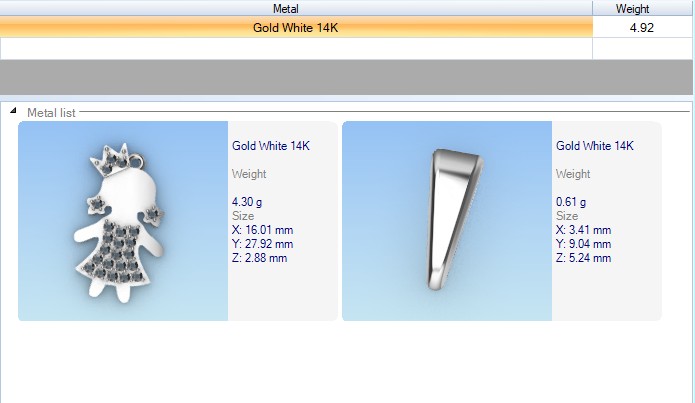The height and width of the screenshot is (403, 695).
Task: Click the Metal list section label
Action: (x=51, y=113)
